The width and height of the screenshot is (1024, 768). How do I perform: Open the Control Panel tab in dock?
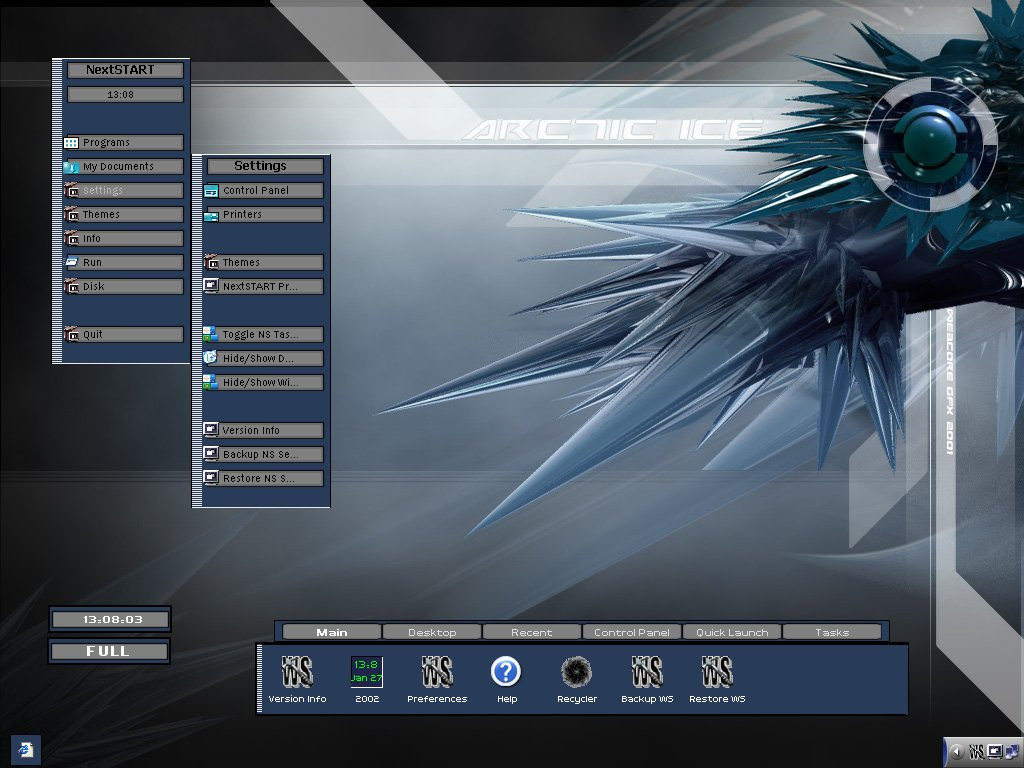[632, 632]
